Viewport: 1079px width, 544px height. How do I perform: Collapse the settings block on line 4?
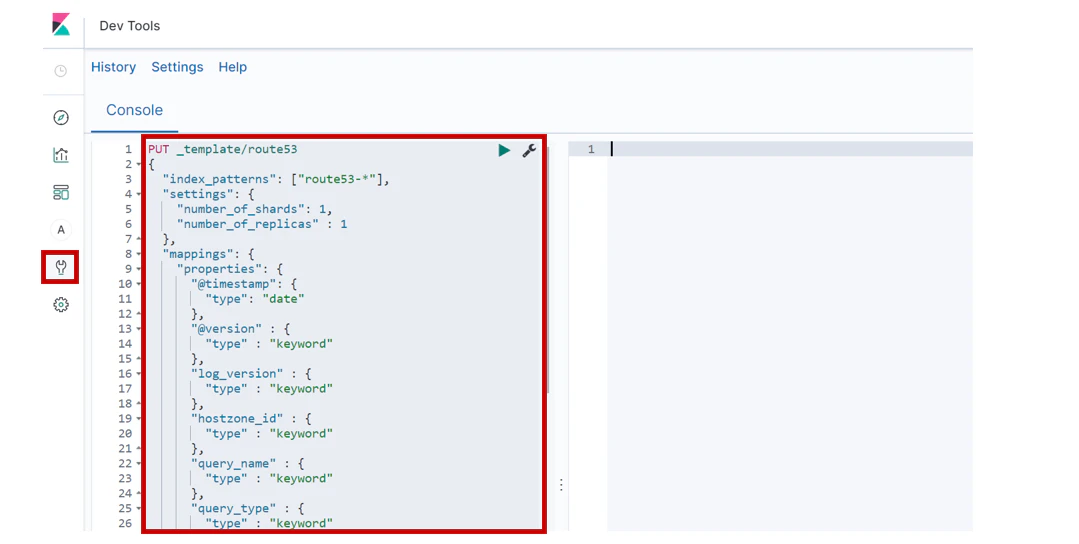coord(138,195)
